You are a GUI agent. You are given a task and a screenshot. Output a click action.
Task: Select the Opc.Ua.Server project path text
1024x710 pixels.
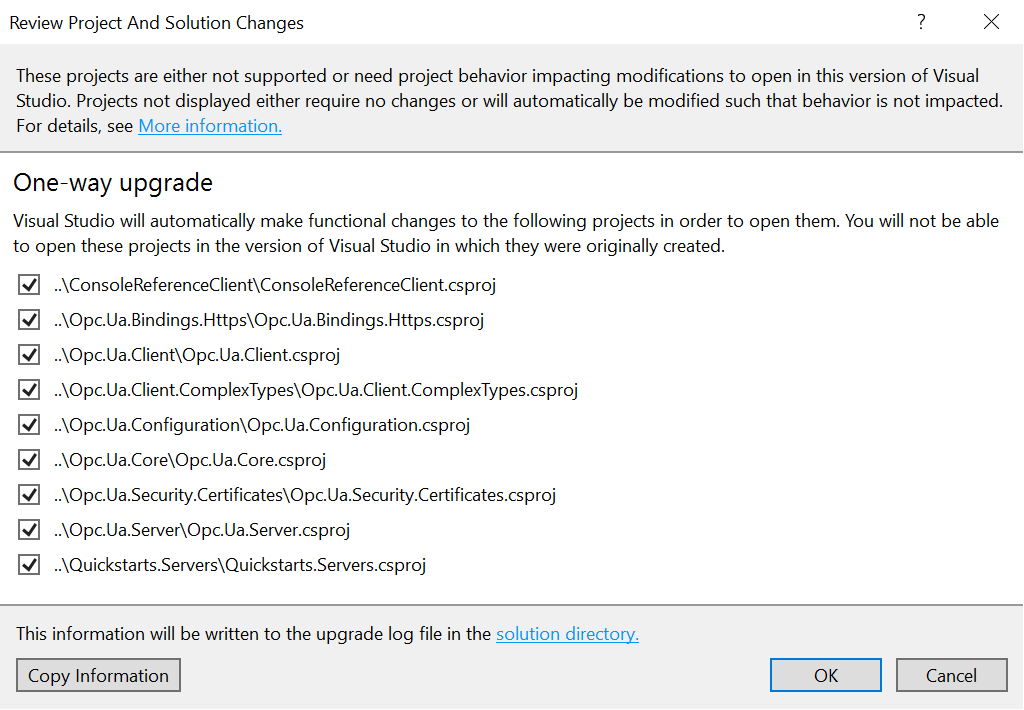pyautogui.click(x=200, y=529)
